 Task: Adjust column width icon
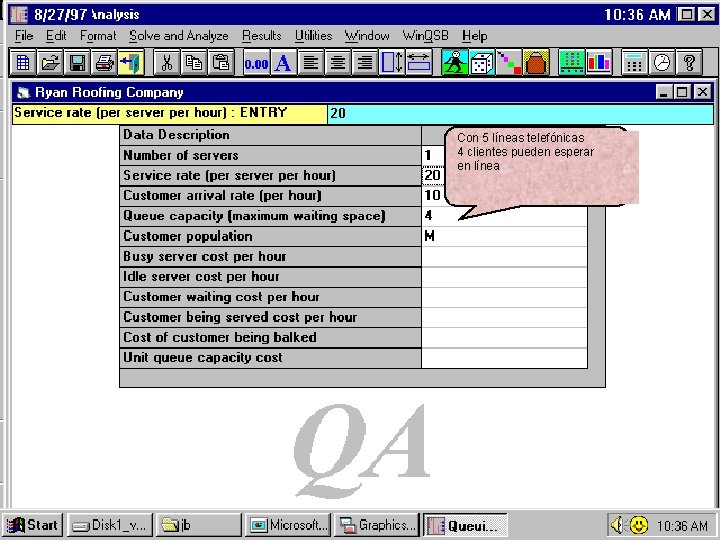click(419, 62)
